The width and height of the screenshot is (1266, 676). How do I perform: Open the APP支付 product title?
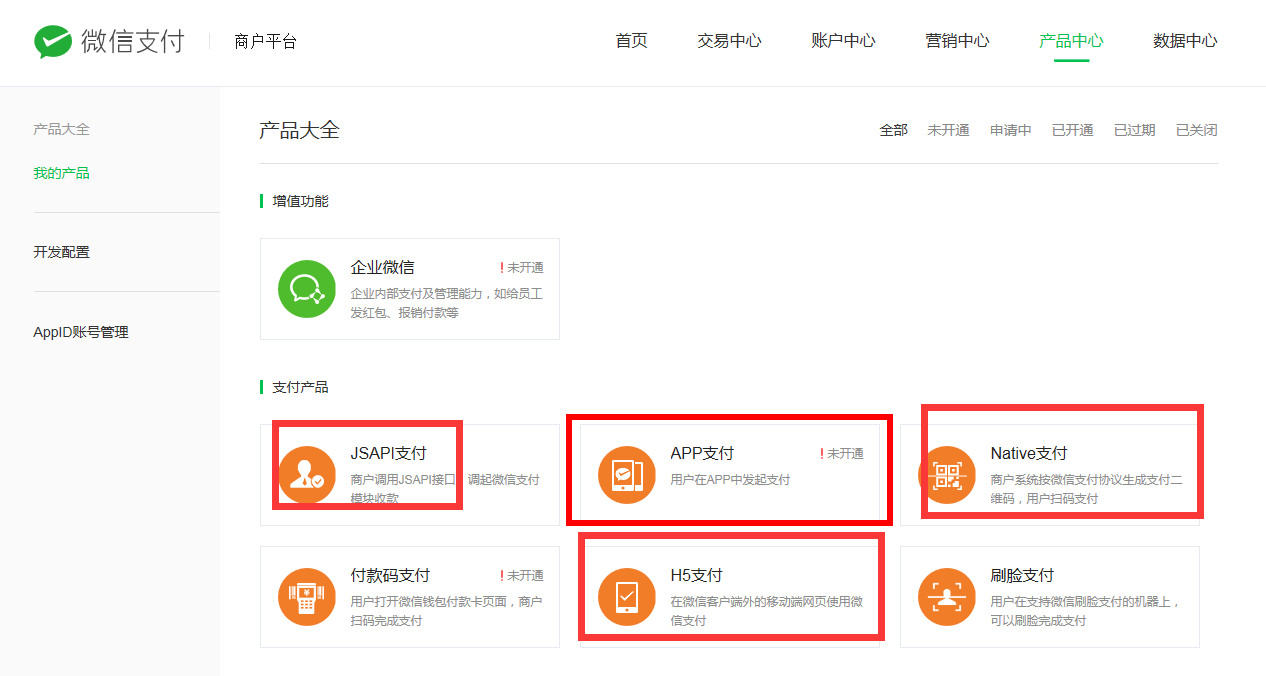pyautogui.click(x=702, y=453)
